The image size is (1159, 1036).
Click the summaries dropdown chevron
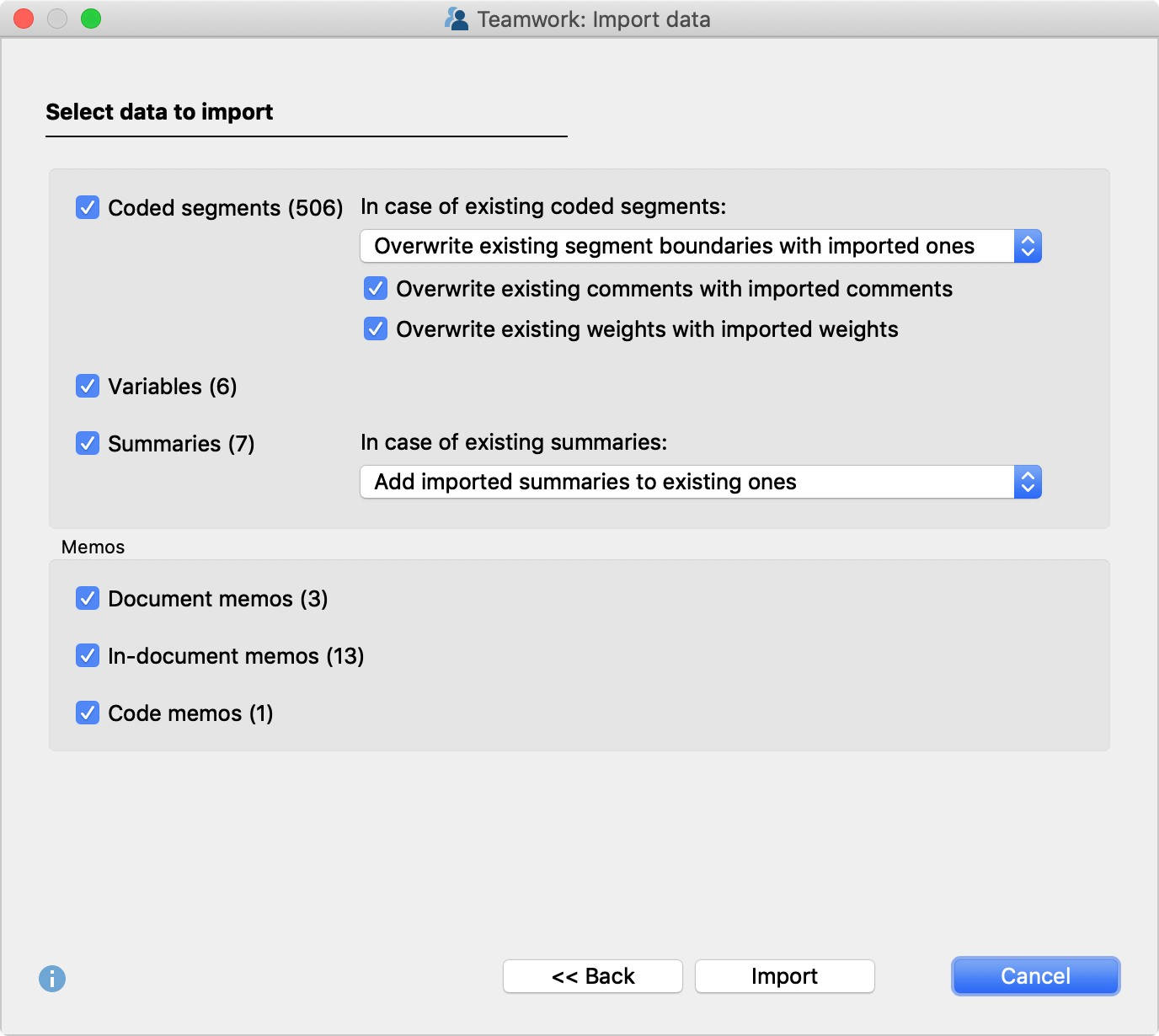pyautogui.click(x=1028, y=482)
